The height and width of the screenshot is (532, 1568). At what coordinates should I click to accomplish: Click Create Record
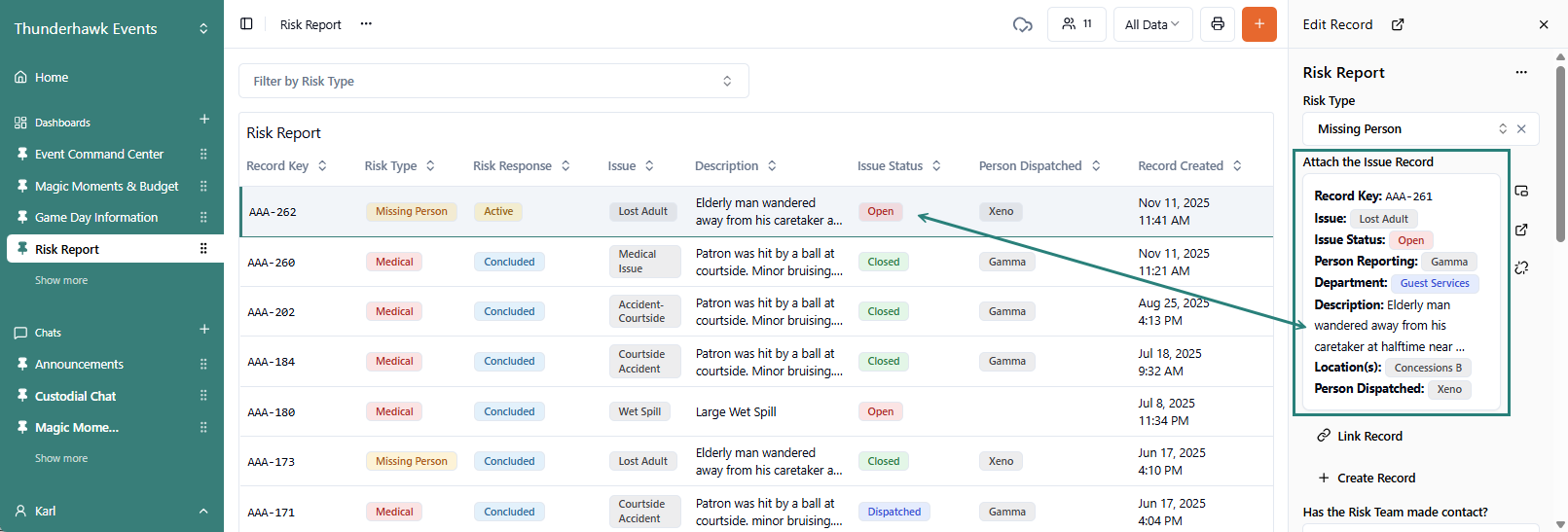[1375, 478]
